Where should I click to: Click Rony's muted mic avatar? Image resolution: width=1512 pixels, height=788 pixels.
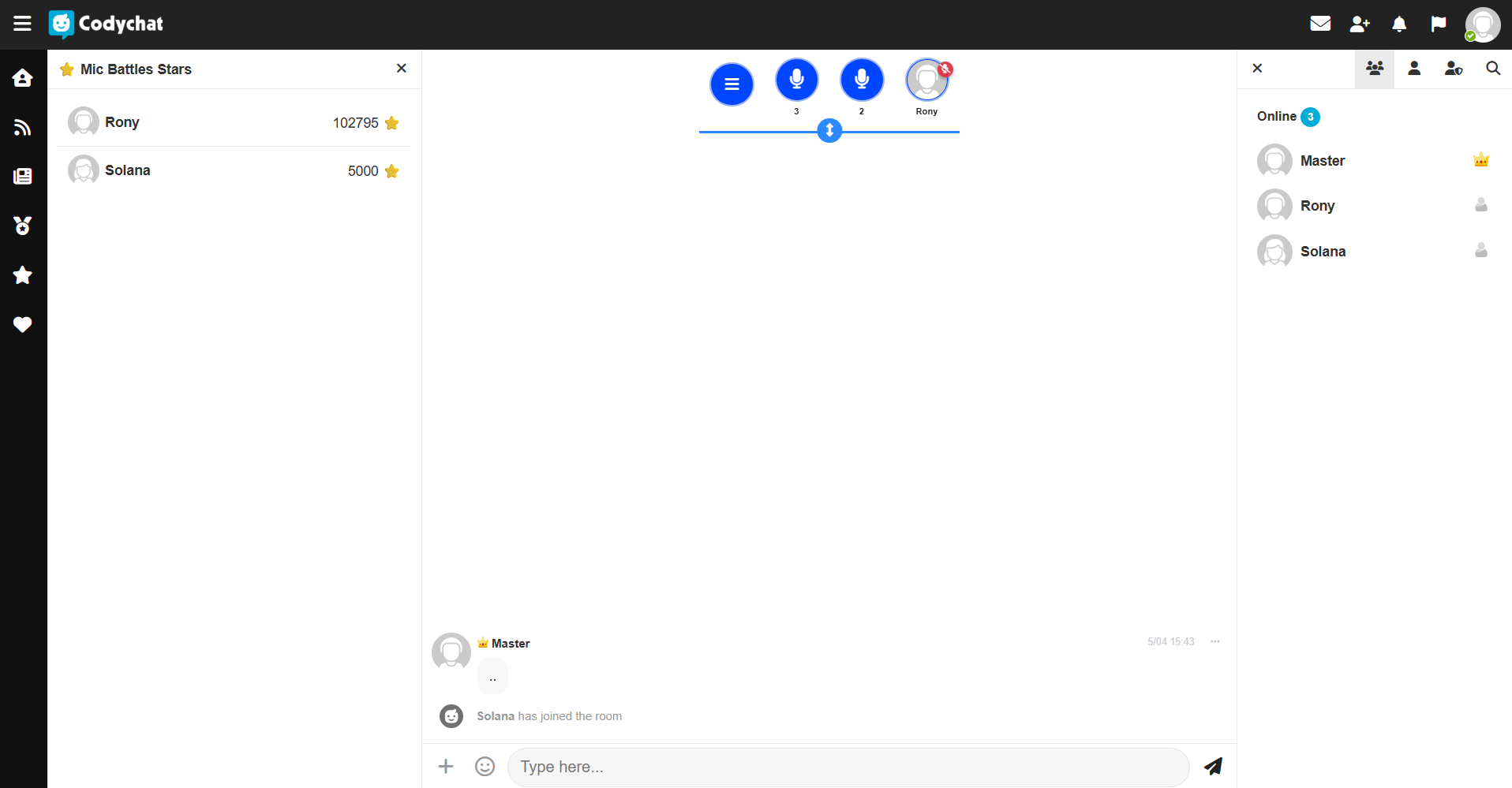pos(926,80)
